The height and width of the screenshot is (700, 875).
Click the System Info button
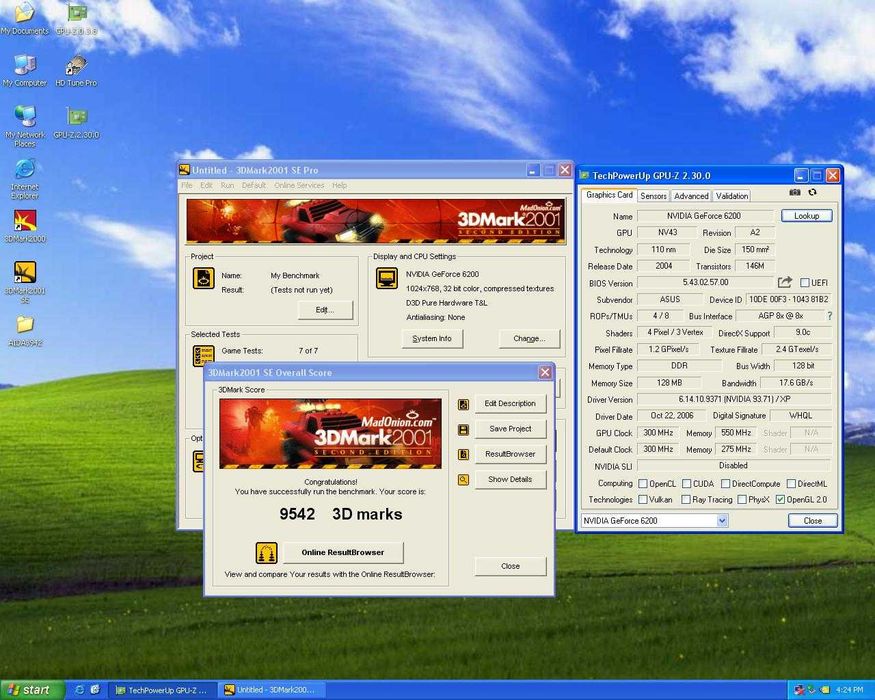pyautogui.click(x=432, y=338)
